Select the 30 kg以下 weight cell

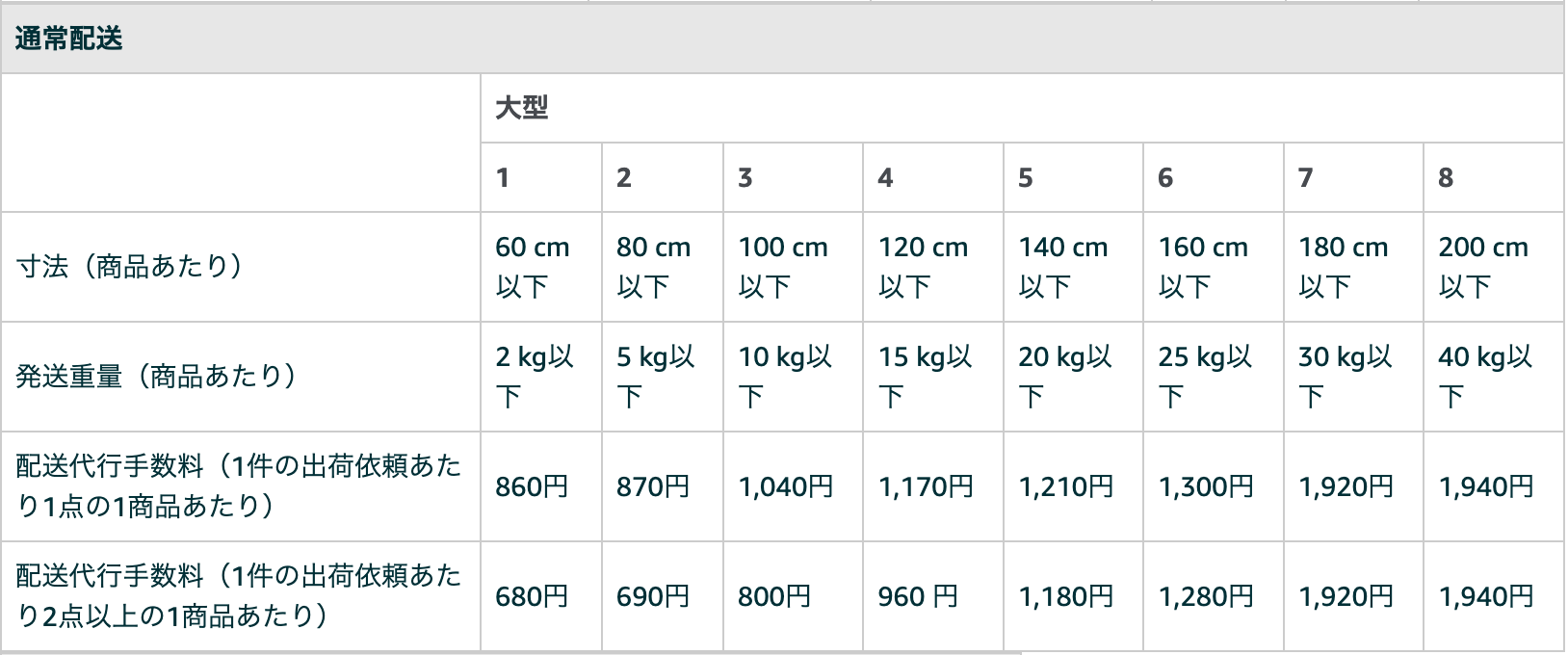(1345, 376)
